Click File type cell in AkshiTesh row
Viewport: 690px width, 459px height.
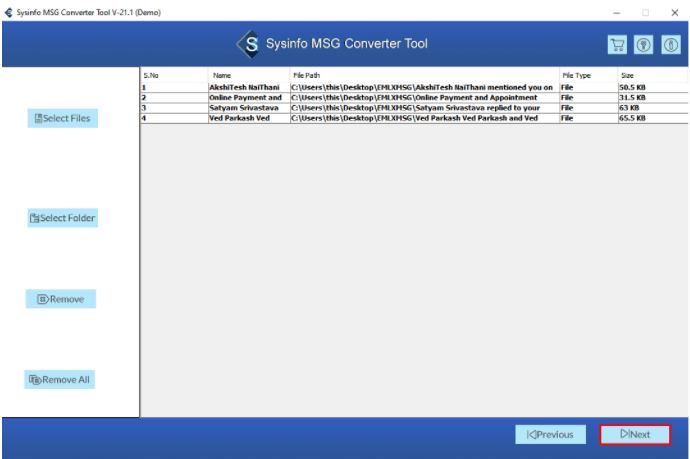click(588, 88)
